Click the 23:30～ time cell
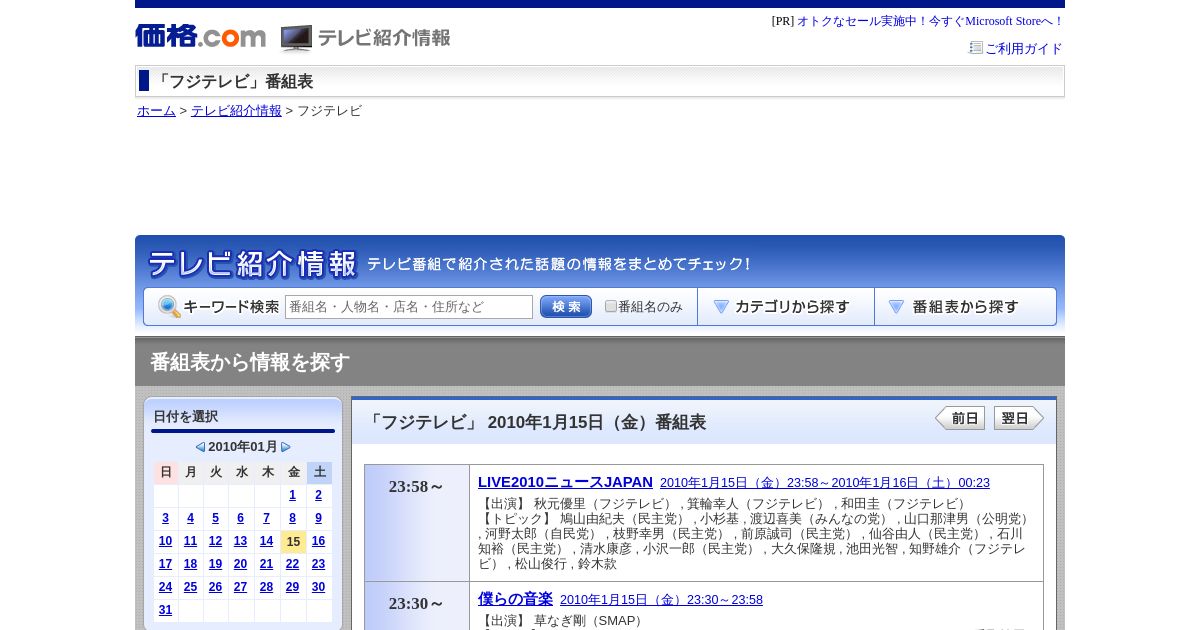This screenshot has width=1200, height=630. click(417, 606)
